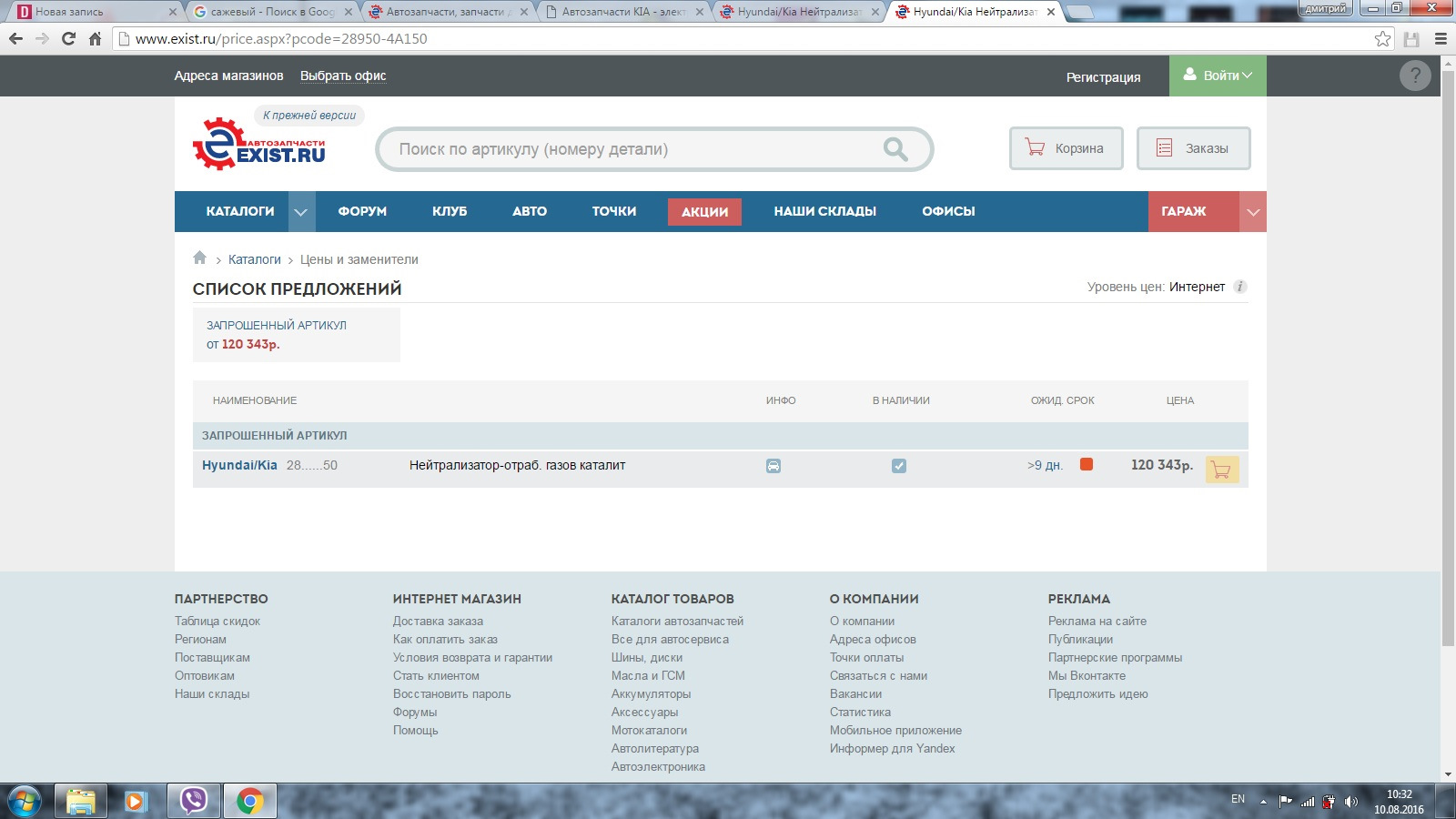
Task: Open the media player taskbar icon
Action: pos(136,802)
